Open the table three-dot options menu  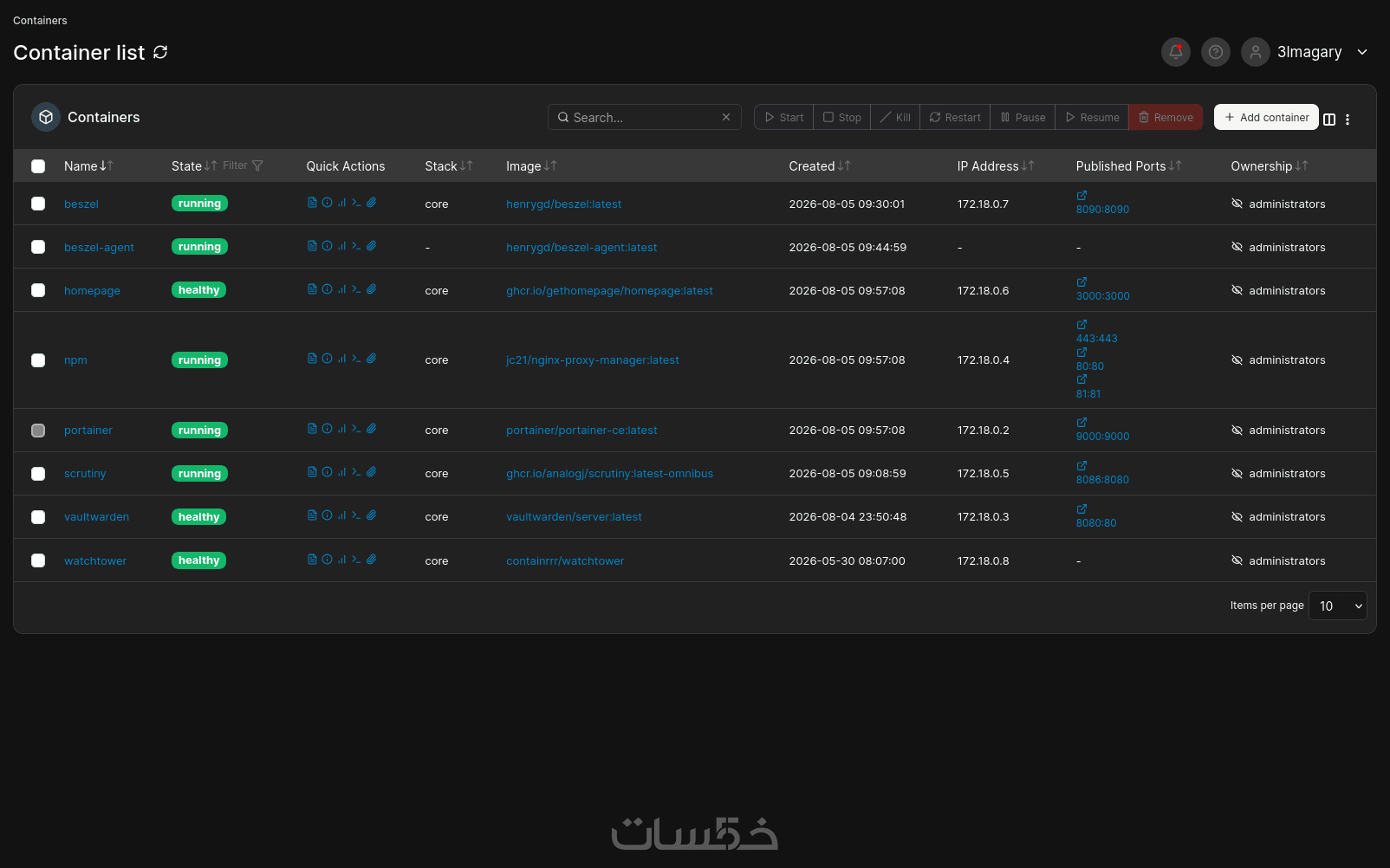tap(1348, 120)
